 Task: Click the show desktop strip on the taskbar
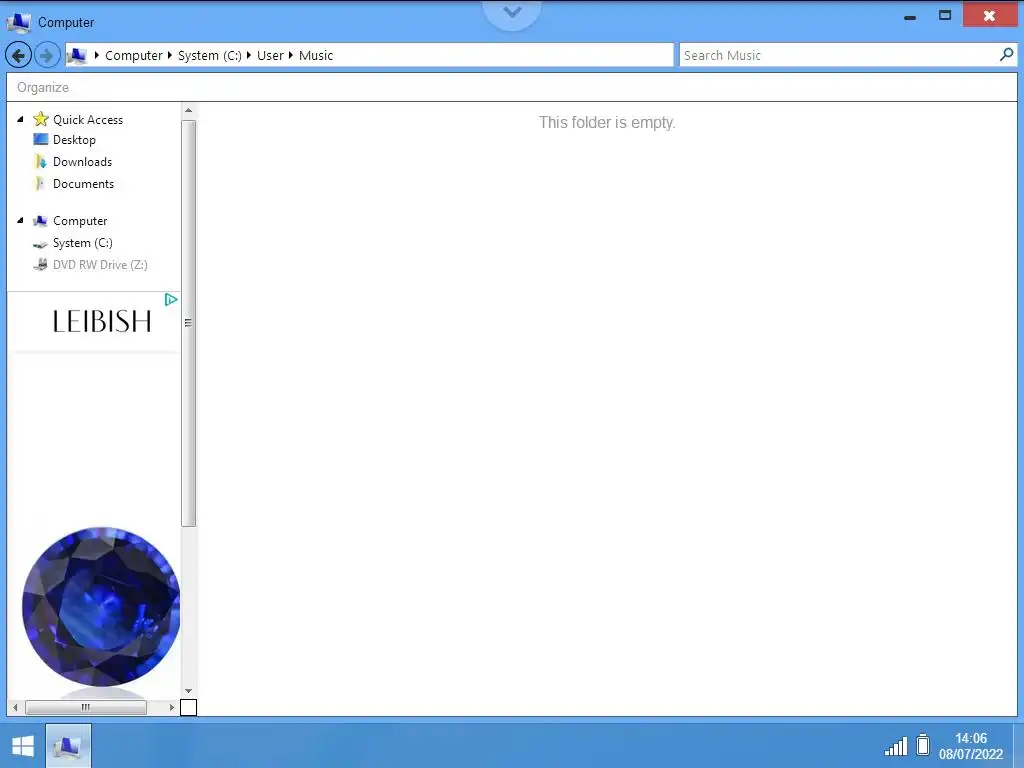tap(1018, 745)
